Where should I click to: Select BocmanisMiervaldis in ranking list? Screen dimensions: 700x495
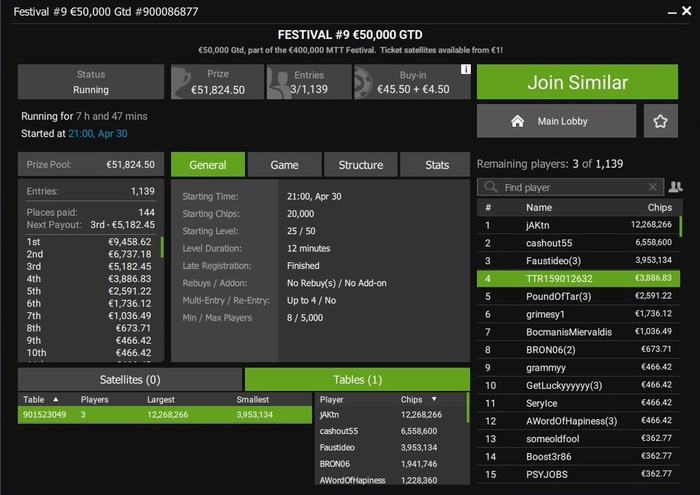click(x=578, y=332)
